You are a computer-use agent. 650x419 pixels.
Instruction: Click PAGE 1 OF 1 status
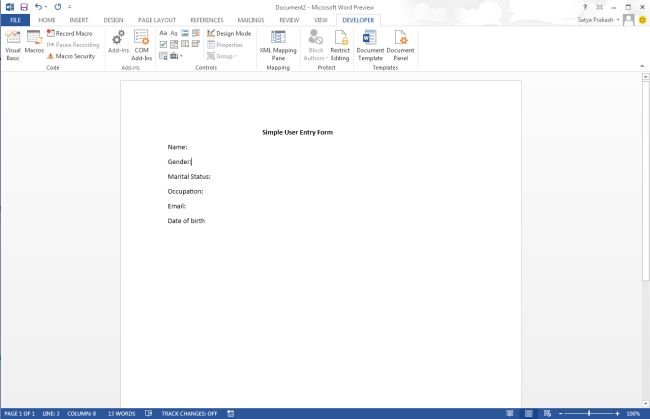19,414
